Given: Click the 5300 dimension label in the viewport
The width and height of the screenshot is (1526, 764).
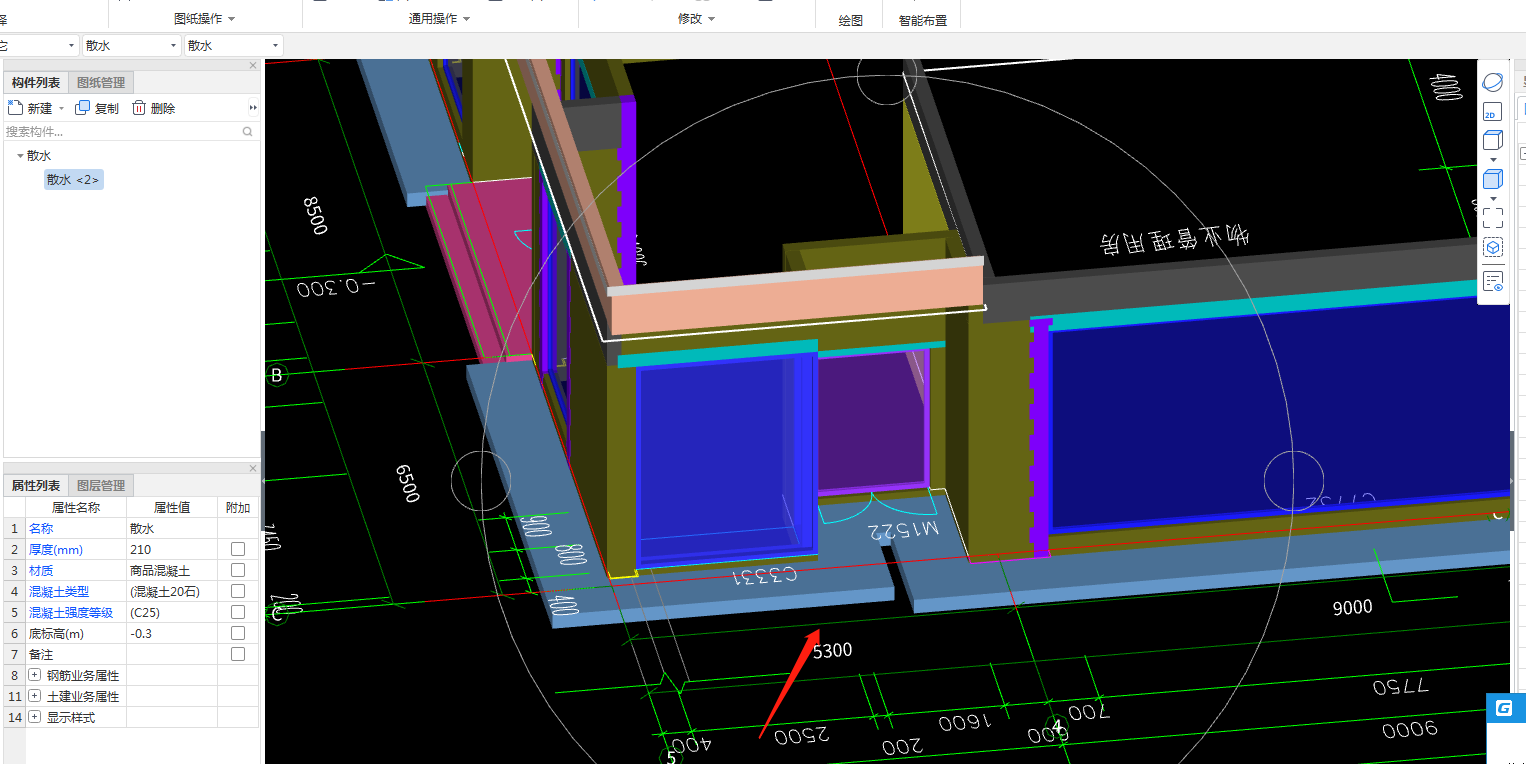Looking at the screenshot, I should [832, 650].
